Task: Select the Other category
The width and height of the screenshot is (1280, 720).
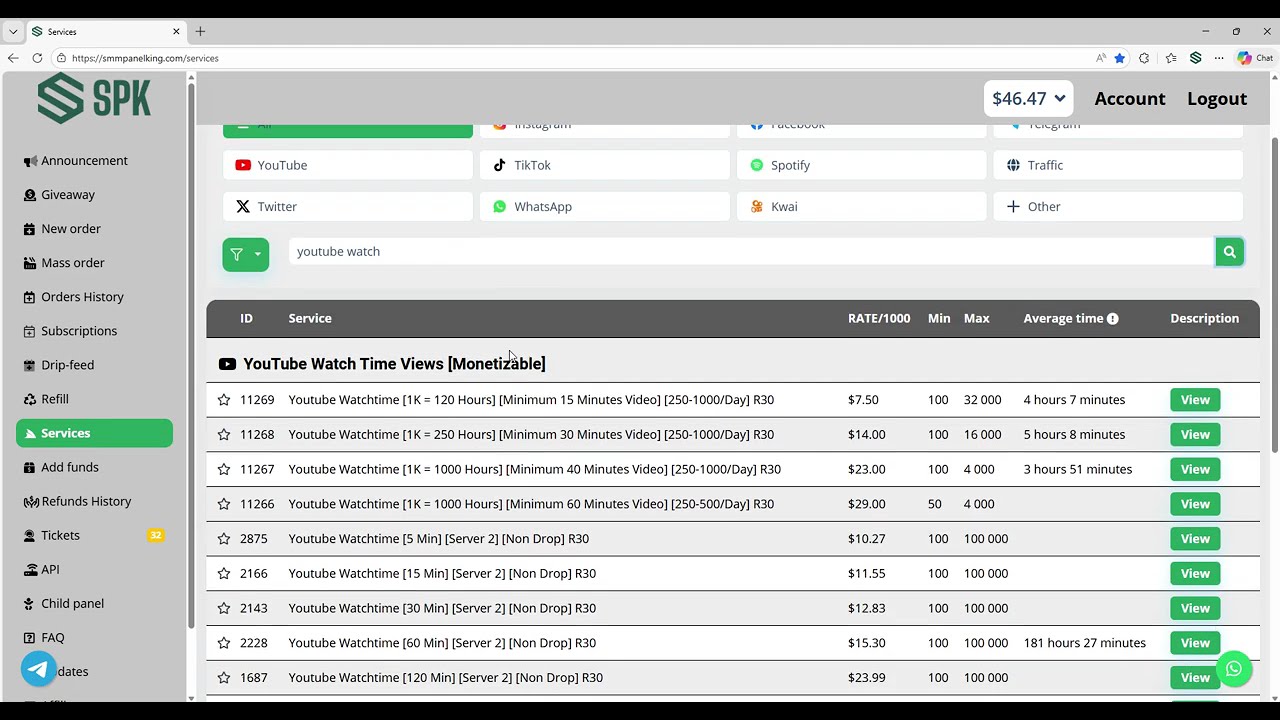Action: (1118, 206)
